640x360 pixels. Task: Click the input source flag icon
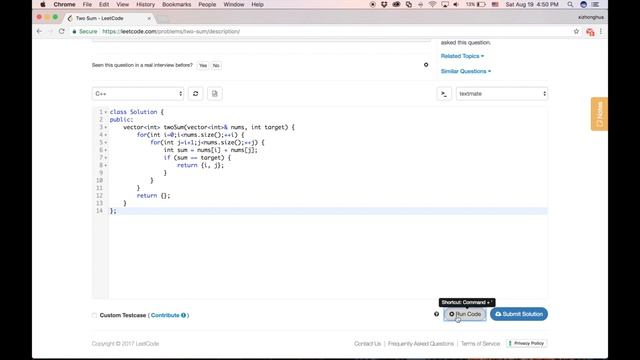pos(495,4)
